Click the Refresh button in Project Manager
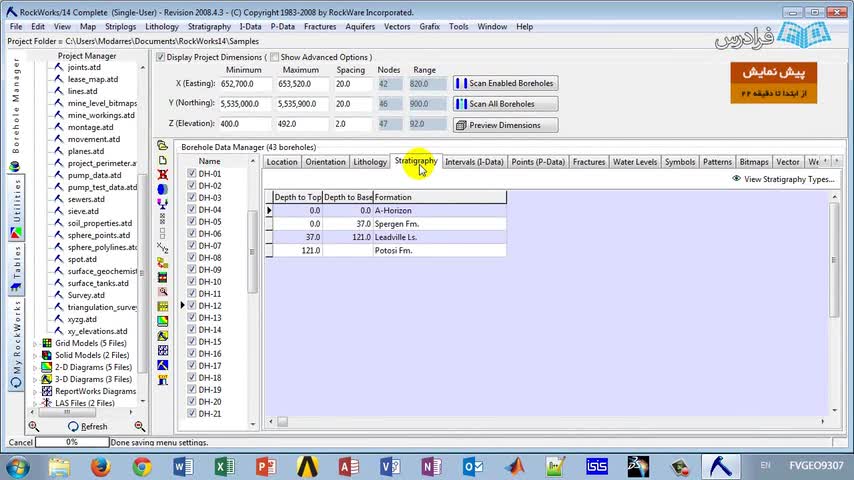 87,426
